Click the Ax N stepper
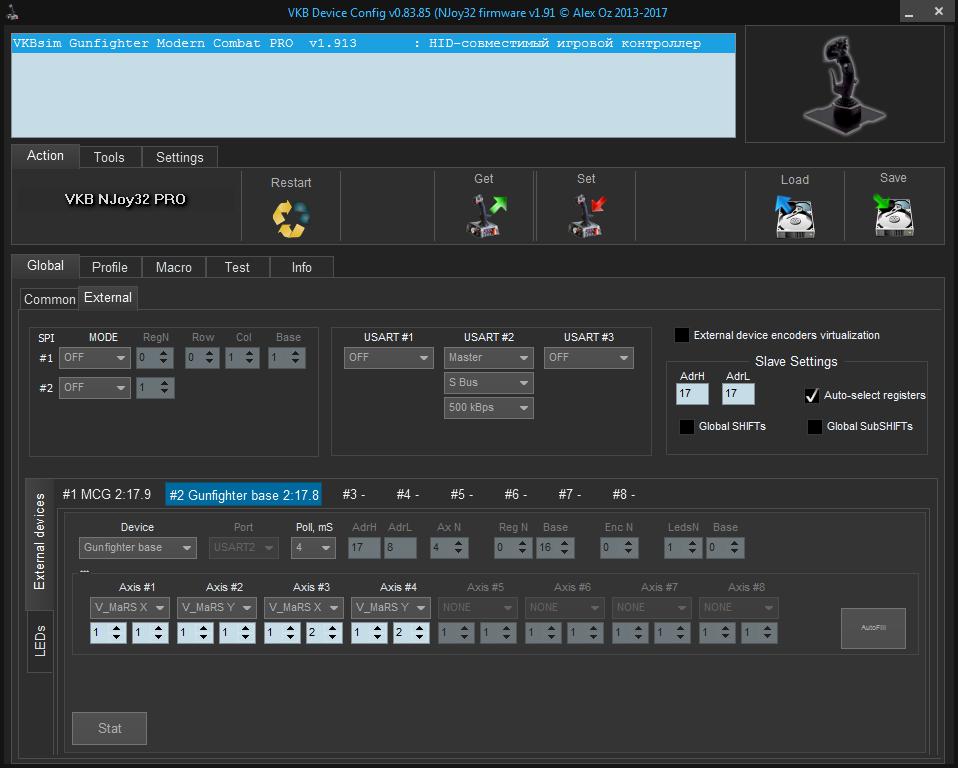The height and width of the screenshot is (768, 958). click(450, 547)
